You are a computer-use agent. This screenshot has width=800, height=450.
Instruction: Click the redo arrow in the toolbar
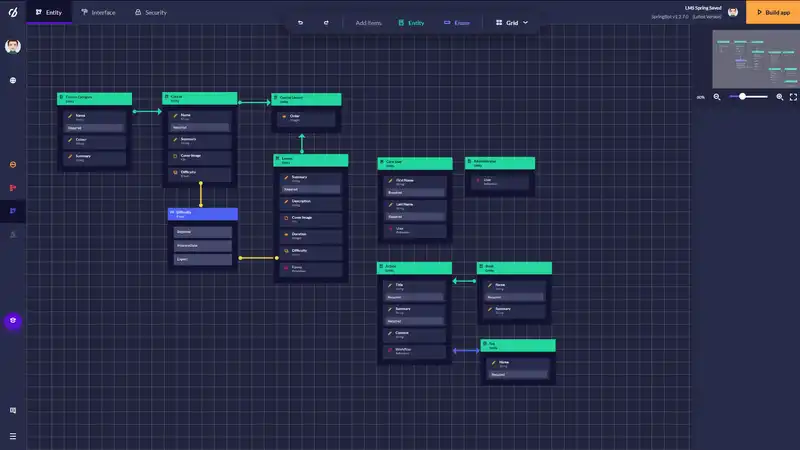click(x=326, y=22)
